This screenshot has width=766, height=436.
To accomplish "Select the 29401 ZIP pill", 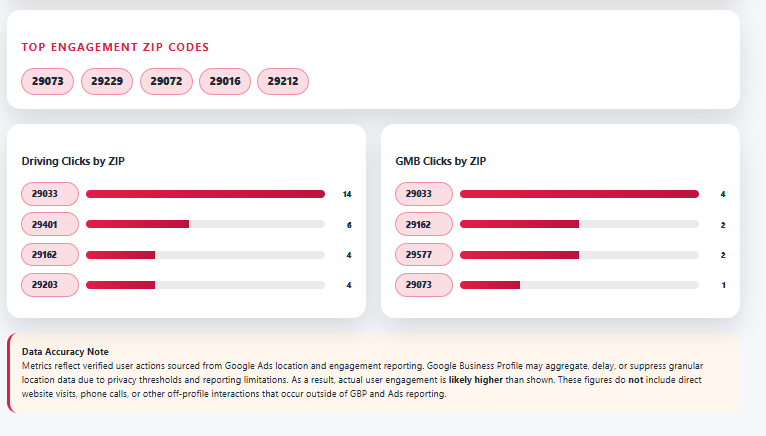I will tap(51, 224).
